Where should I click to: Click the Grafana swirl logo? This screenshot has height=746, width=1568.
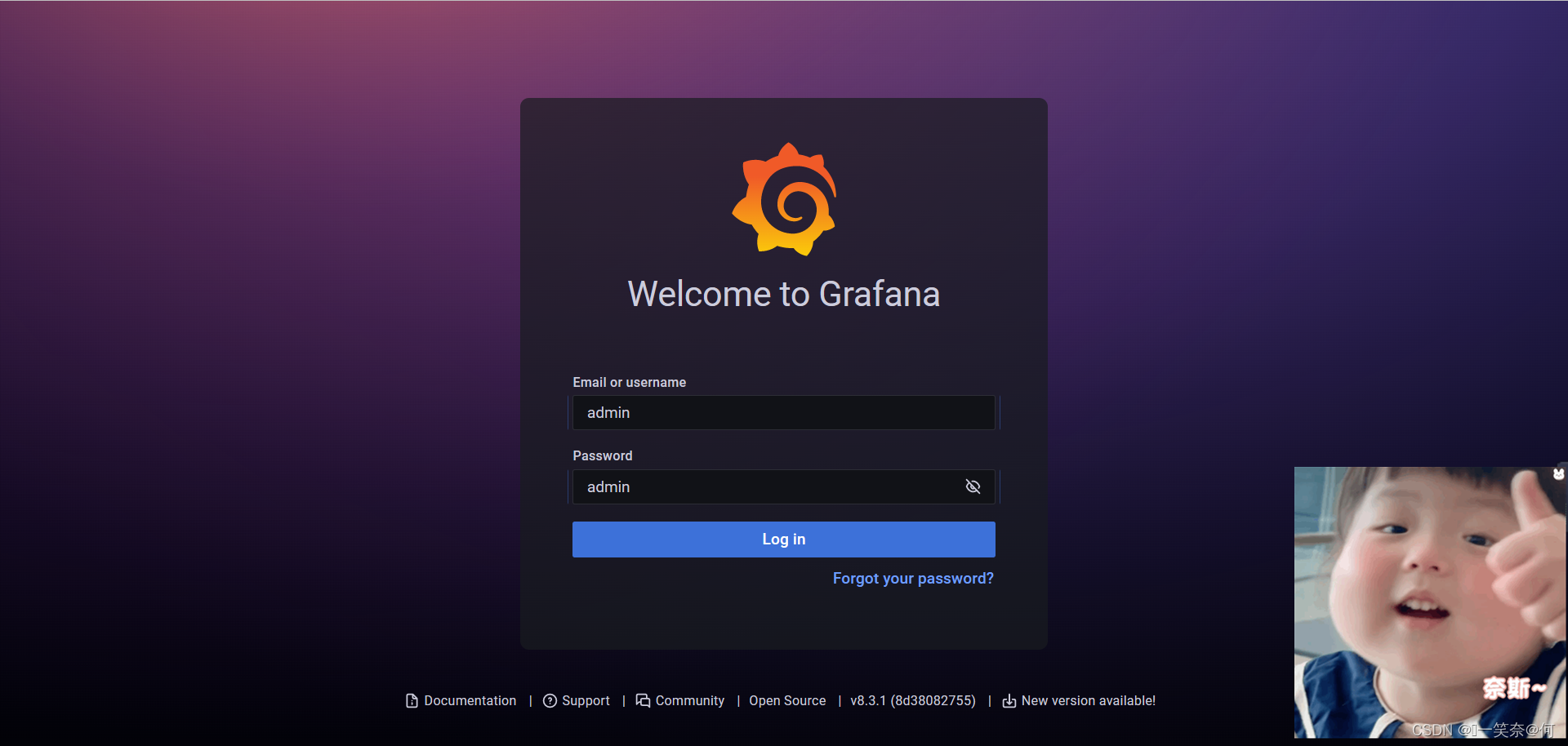click(x=784, y=199)
